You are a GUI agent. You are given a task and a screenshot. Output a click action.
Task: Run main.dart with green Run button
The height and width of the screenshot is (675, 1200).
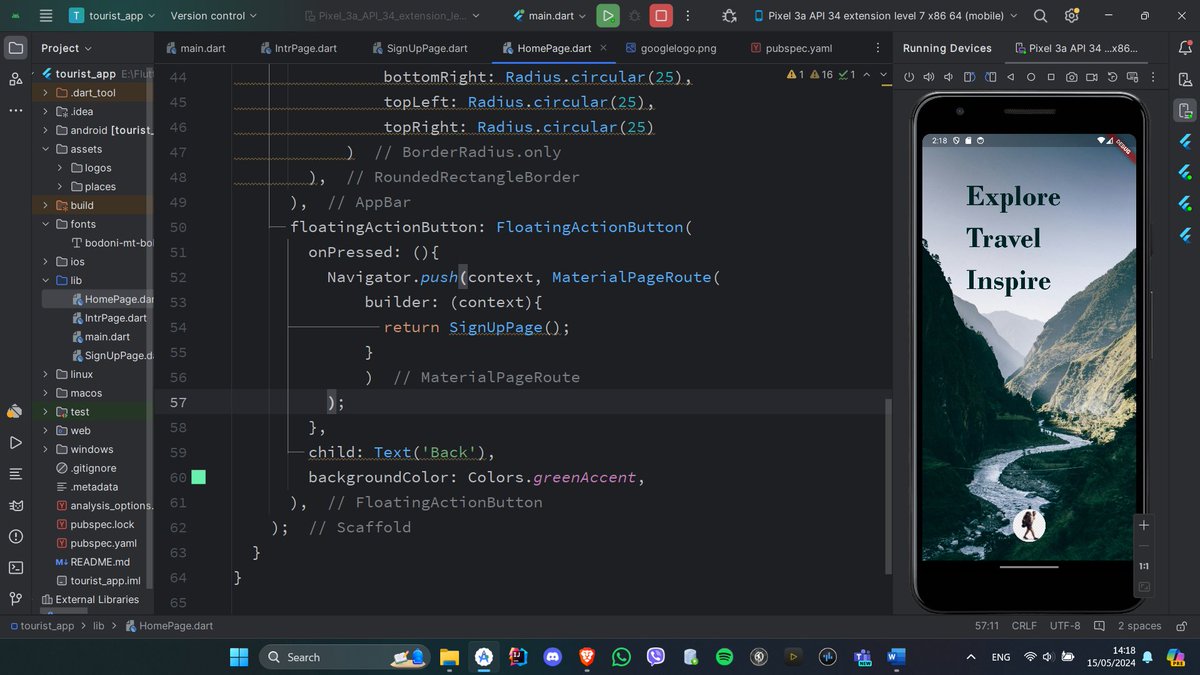coord(607,15)
